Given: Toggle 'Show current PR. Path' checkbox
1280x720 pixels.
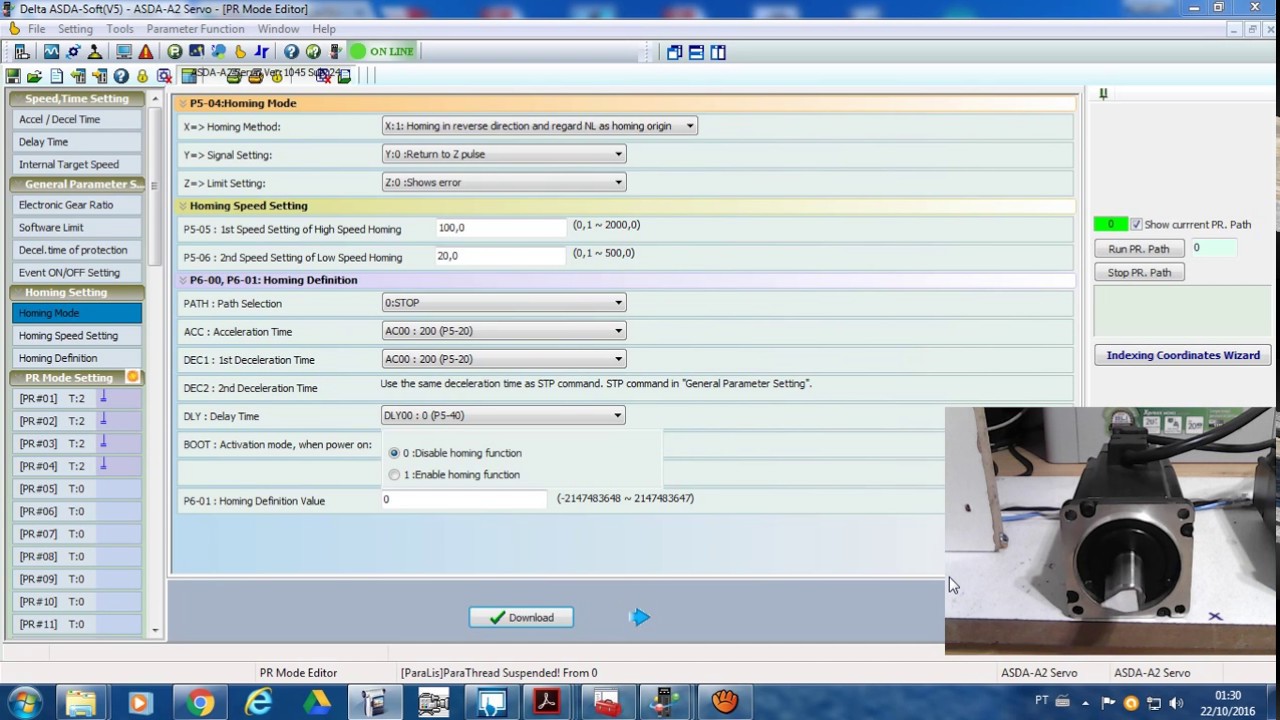Looking at the screenshot, I should pos(1136,225).
